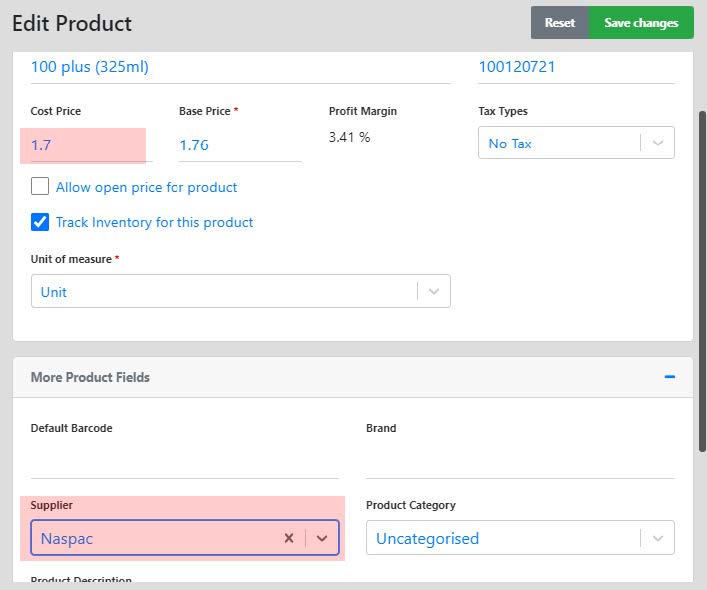Open the Product Category dropdown
The image size is (707, 590).
click(x=520, y=538)
